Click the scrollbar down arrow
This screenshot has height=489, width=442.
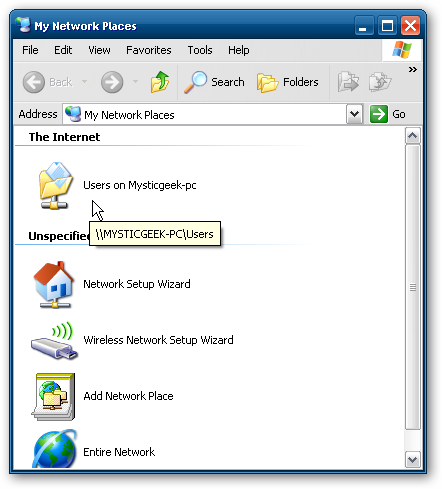[413, 460]
